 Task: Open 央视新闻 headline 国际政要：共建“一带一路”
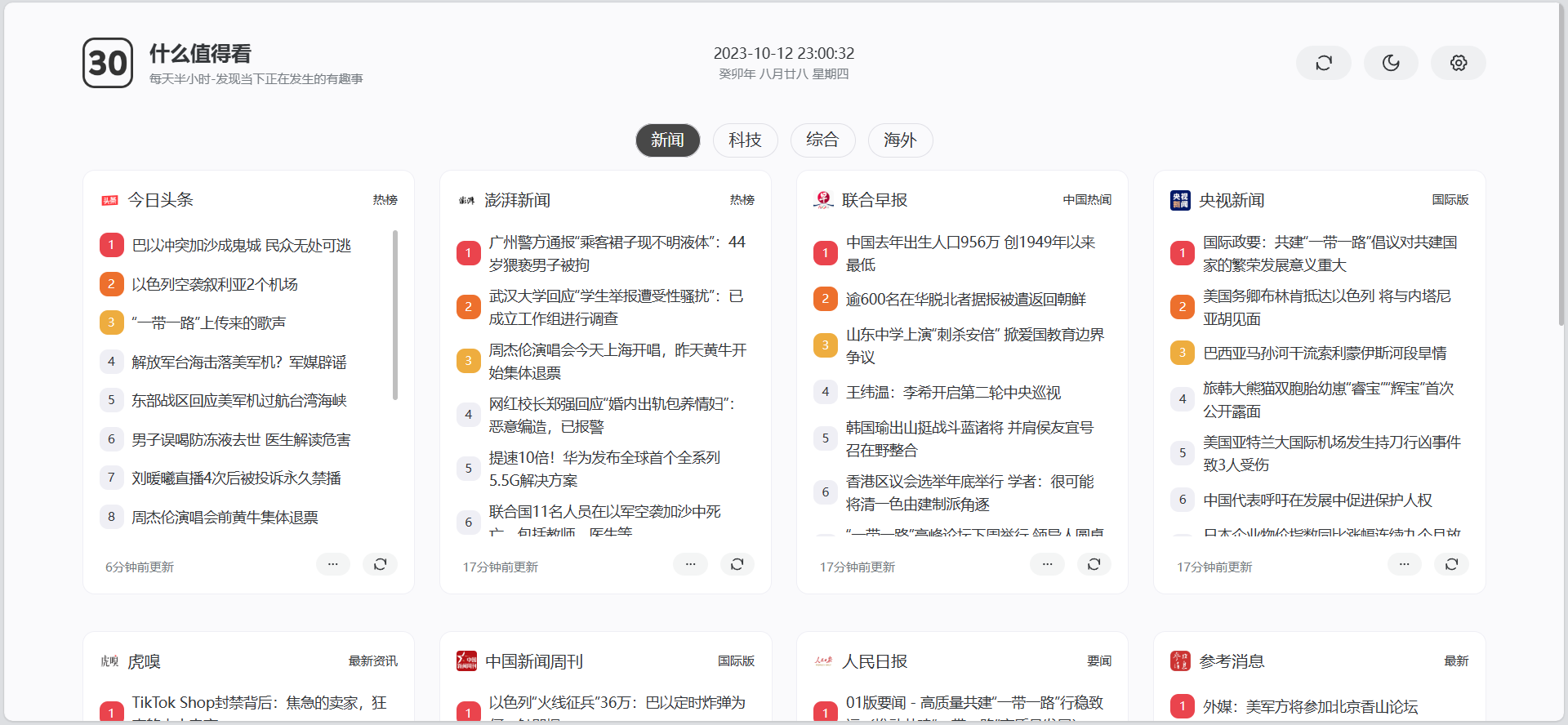click(x=1330, y=253)
